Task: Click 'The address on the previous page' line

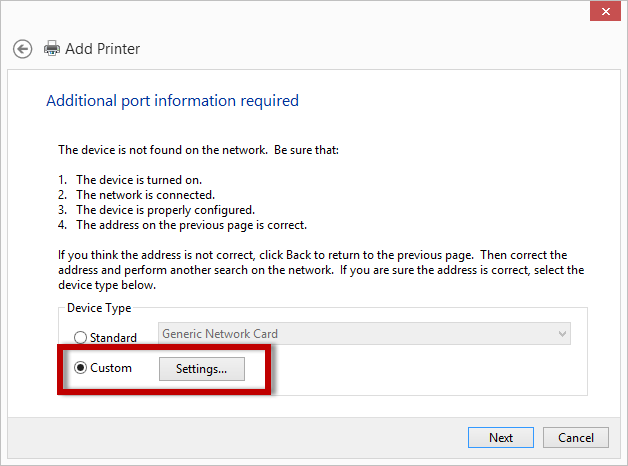Action: (x=190, y=225)
